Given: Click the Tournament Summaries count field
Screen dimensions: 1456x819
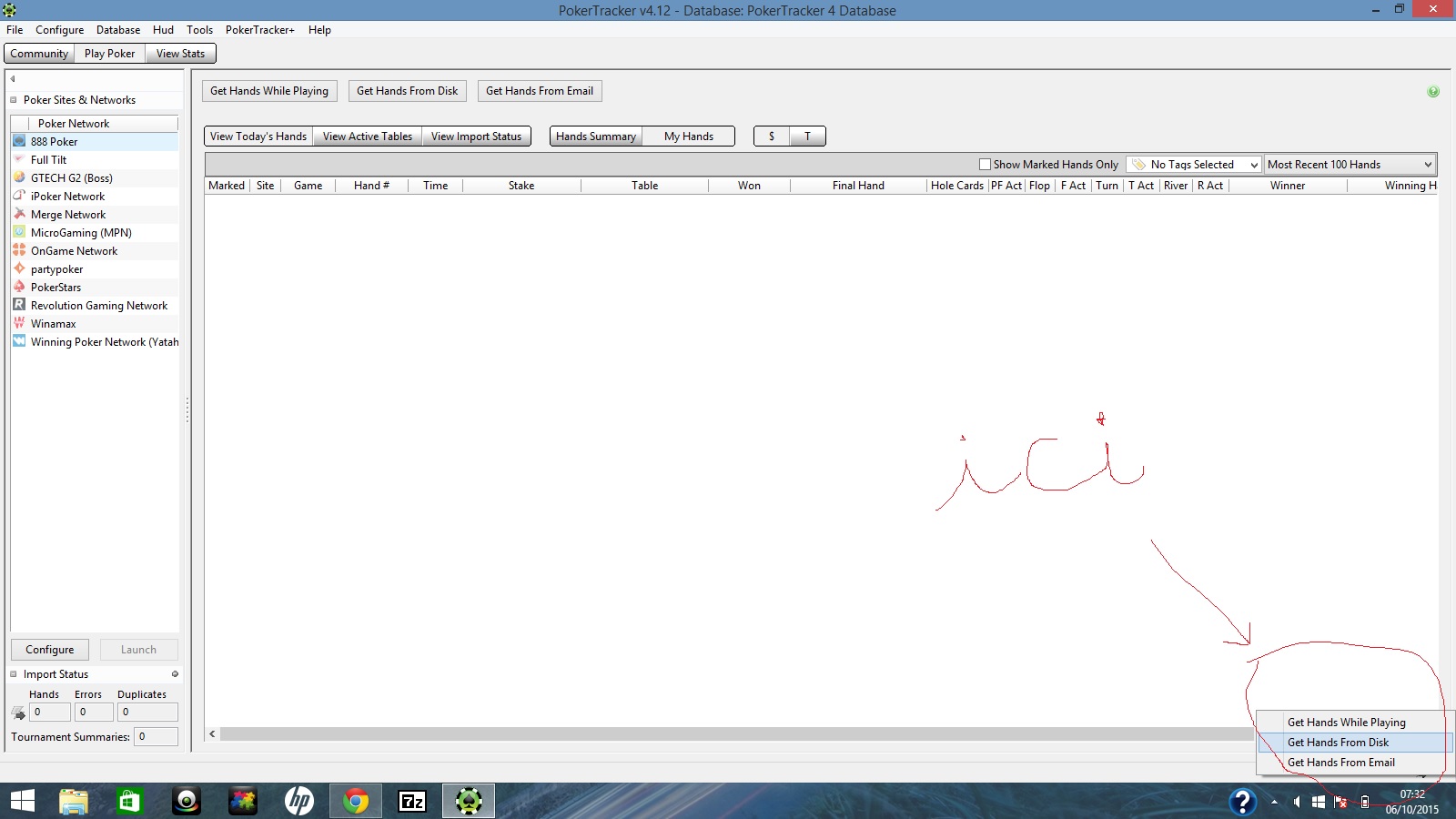Looking at the screenshot, I should coord(156,737).
